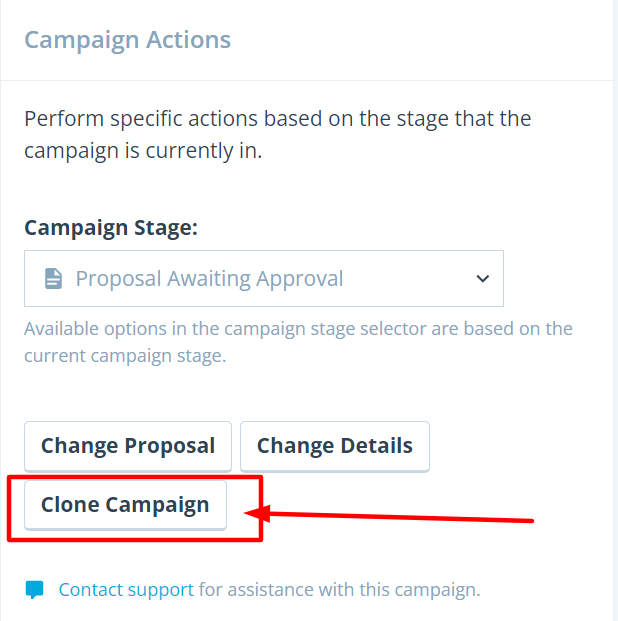Open the Change Details action
618x621 pixels.
pos(335,446)
